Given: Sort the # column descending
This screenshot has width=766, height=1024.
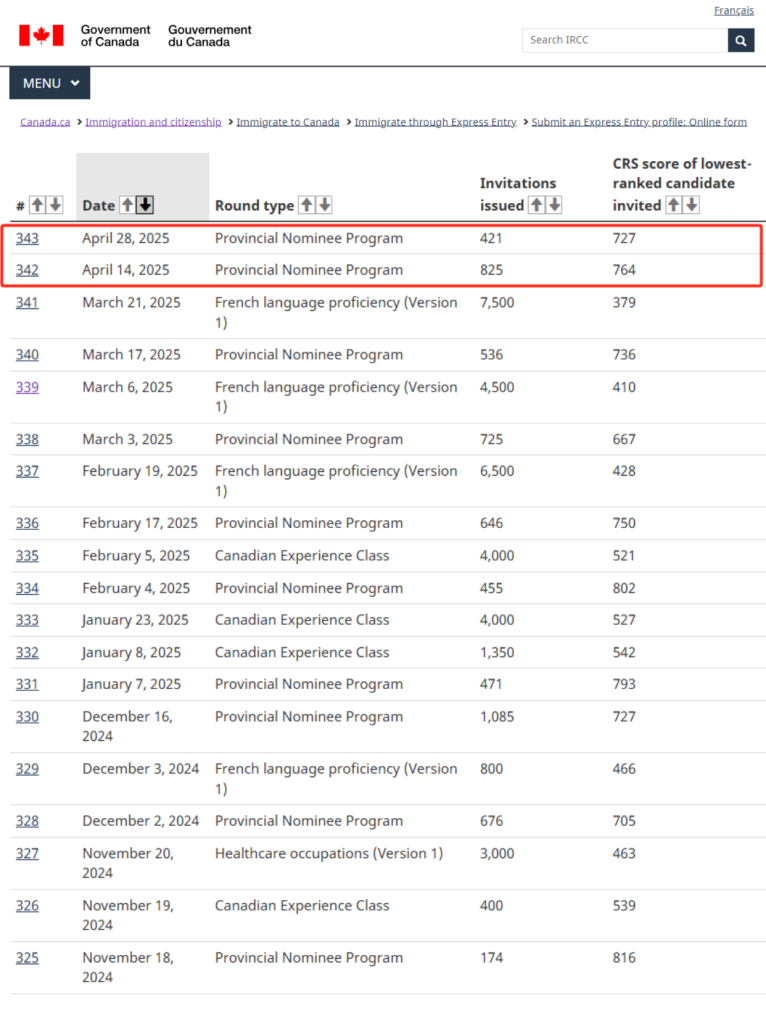Looking at the screenshot, I should click(x=55, y=205).
